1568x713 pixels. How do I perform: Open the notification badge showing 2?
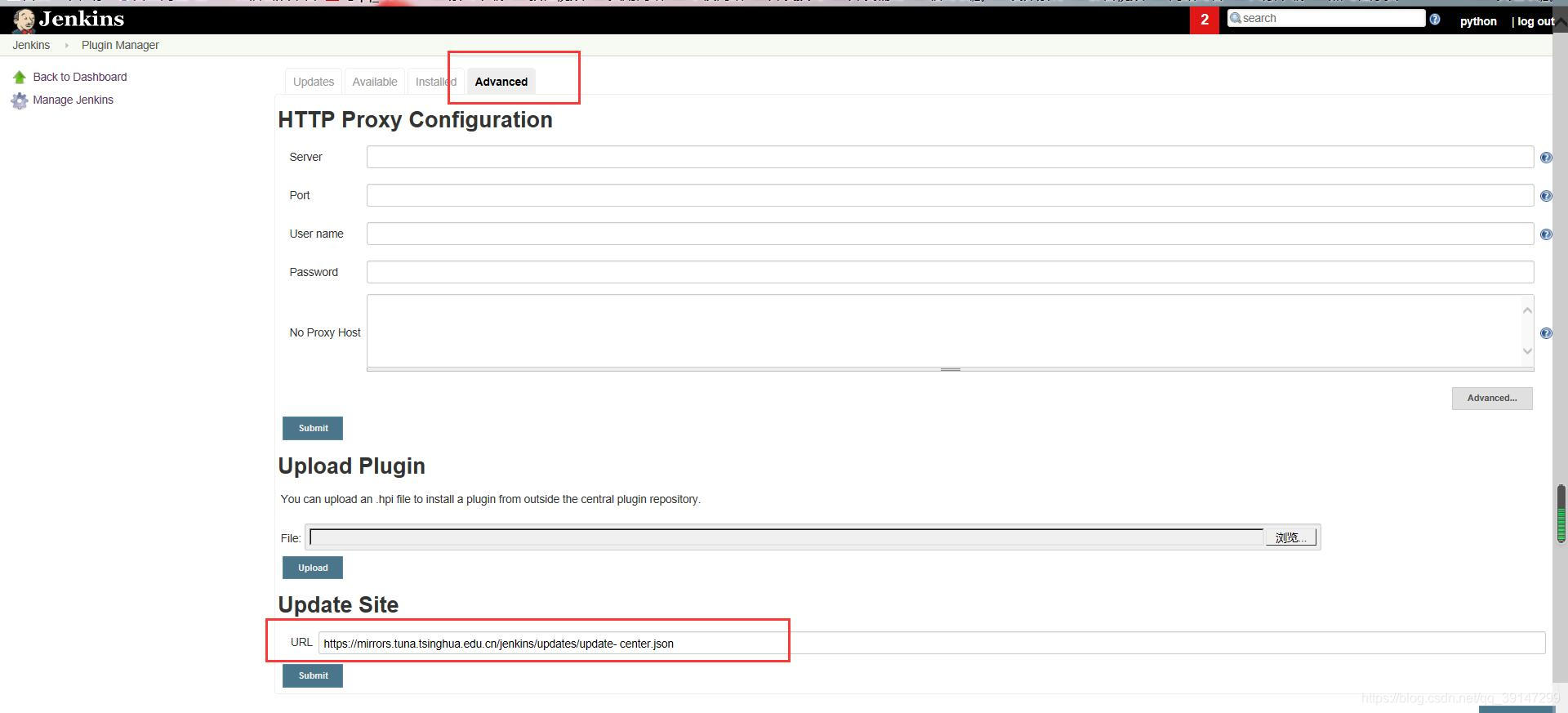(1204, 20)
